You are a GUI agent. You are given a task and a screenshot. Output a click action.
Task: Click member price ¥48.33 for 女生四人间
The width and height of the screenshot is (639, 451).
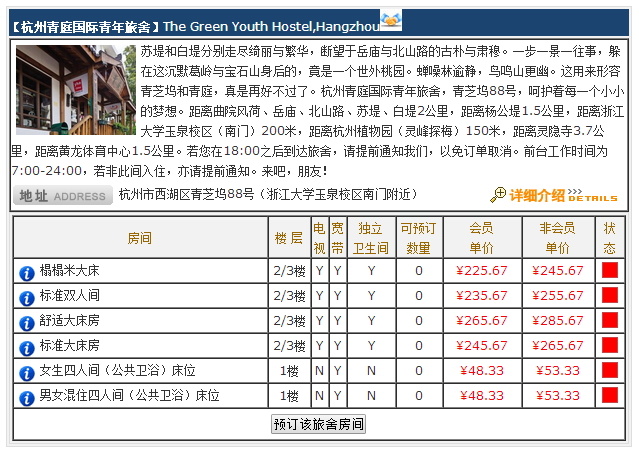(482, 371)
